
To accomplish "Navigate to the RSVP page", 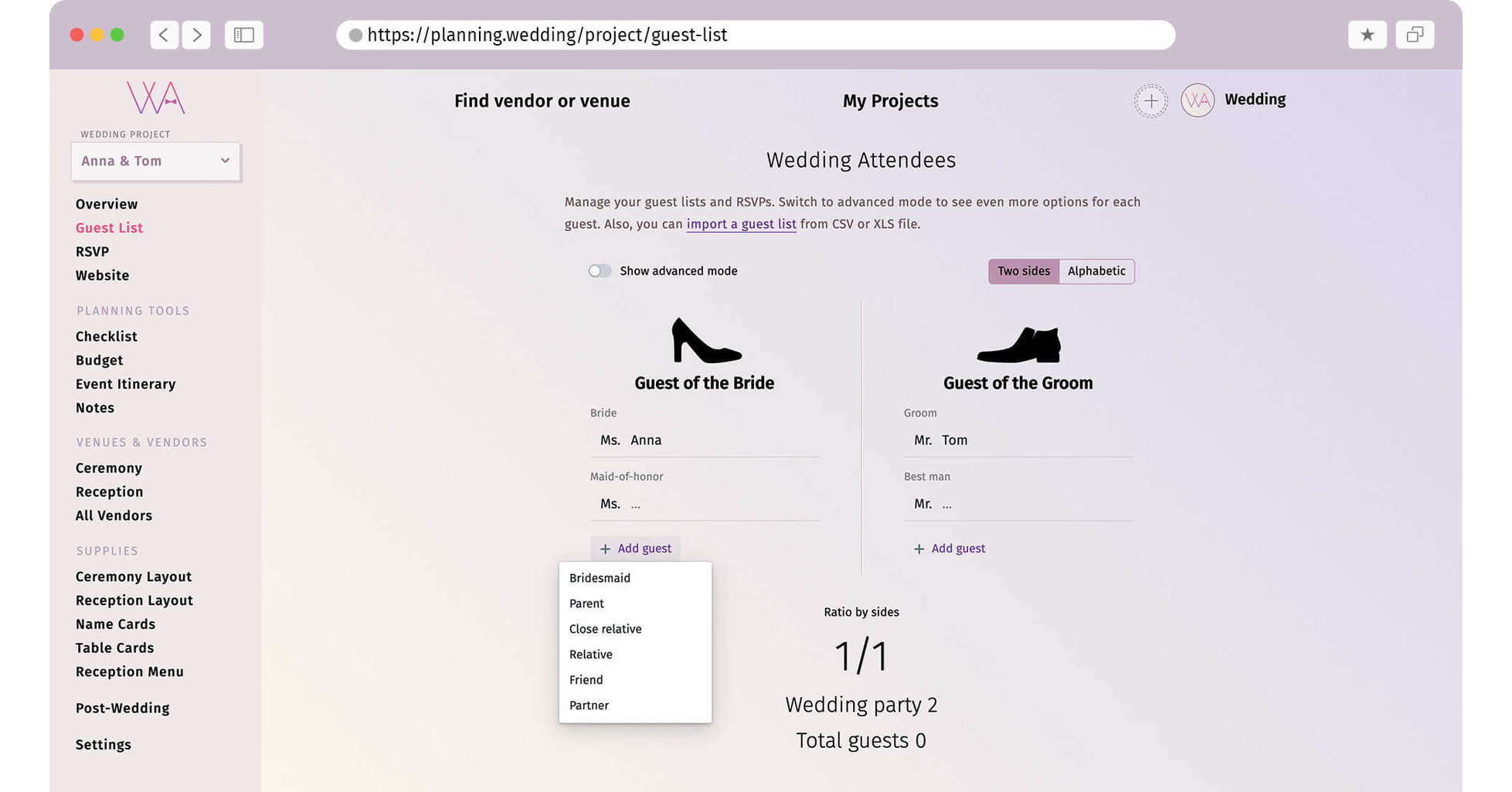I will click(92, 251).
